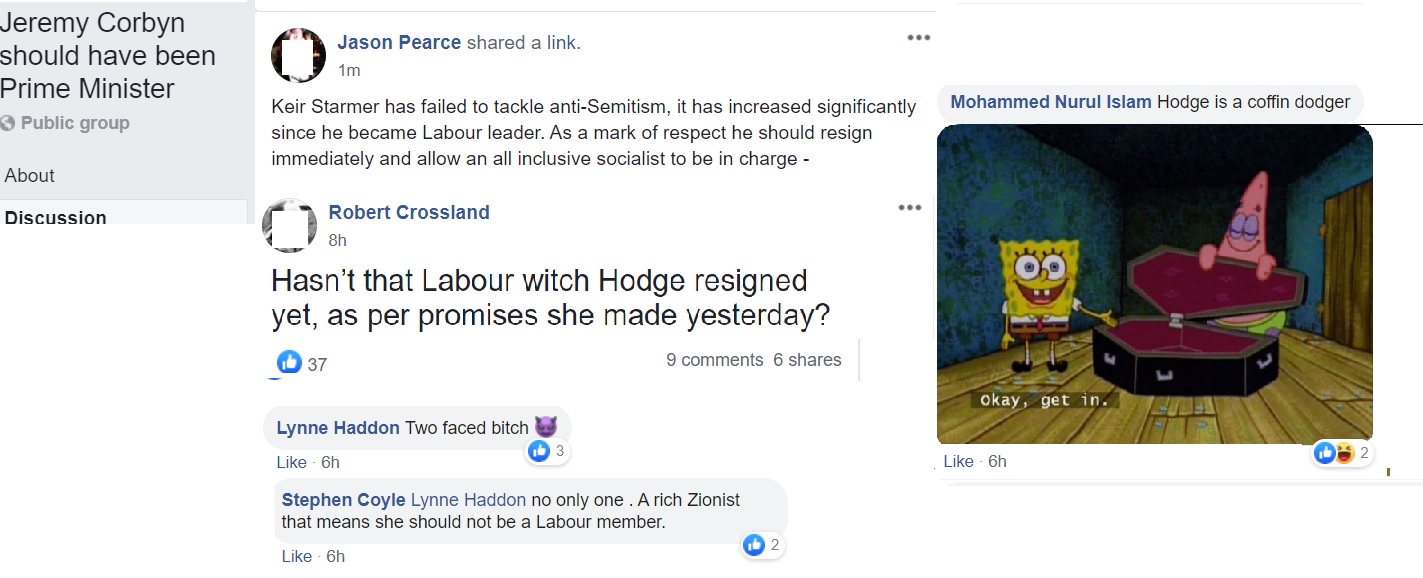Open the shared link in Jason Pearce's post
The image size is (1423, 578).
[x=561, y=43]
